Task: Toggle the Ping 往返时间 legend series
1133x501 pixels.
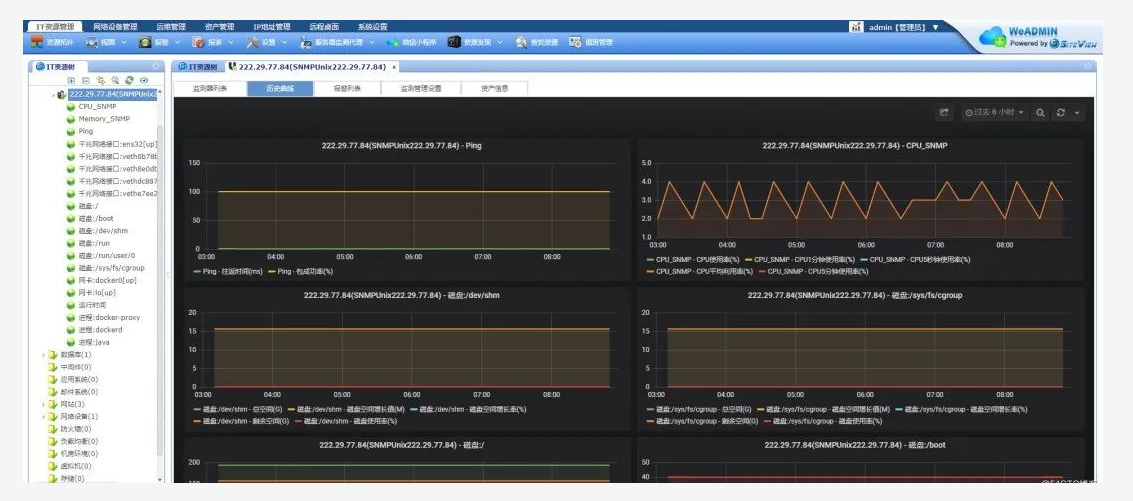Action: 227,271
